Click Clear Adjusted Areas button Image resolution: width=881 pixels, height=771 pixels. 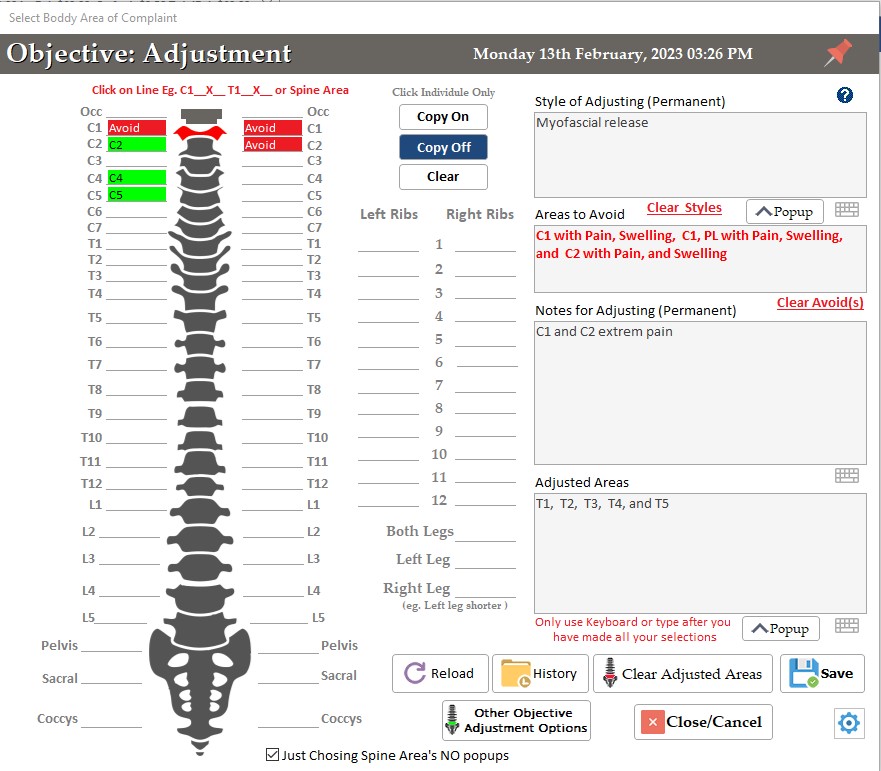click(x=681, y=674)
